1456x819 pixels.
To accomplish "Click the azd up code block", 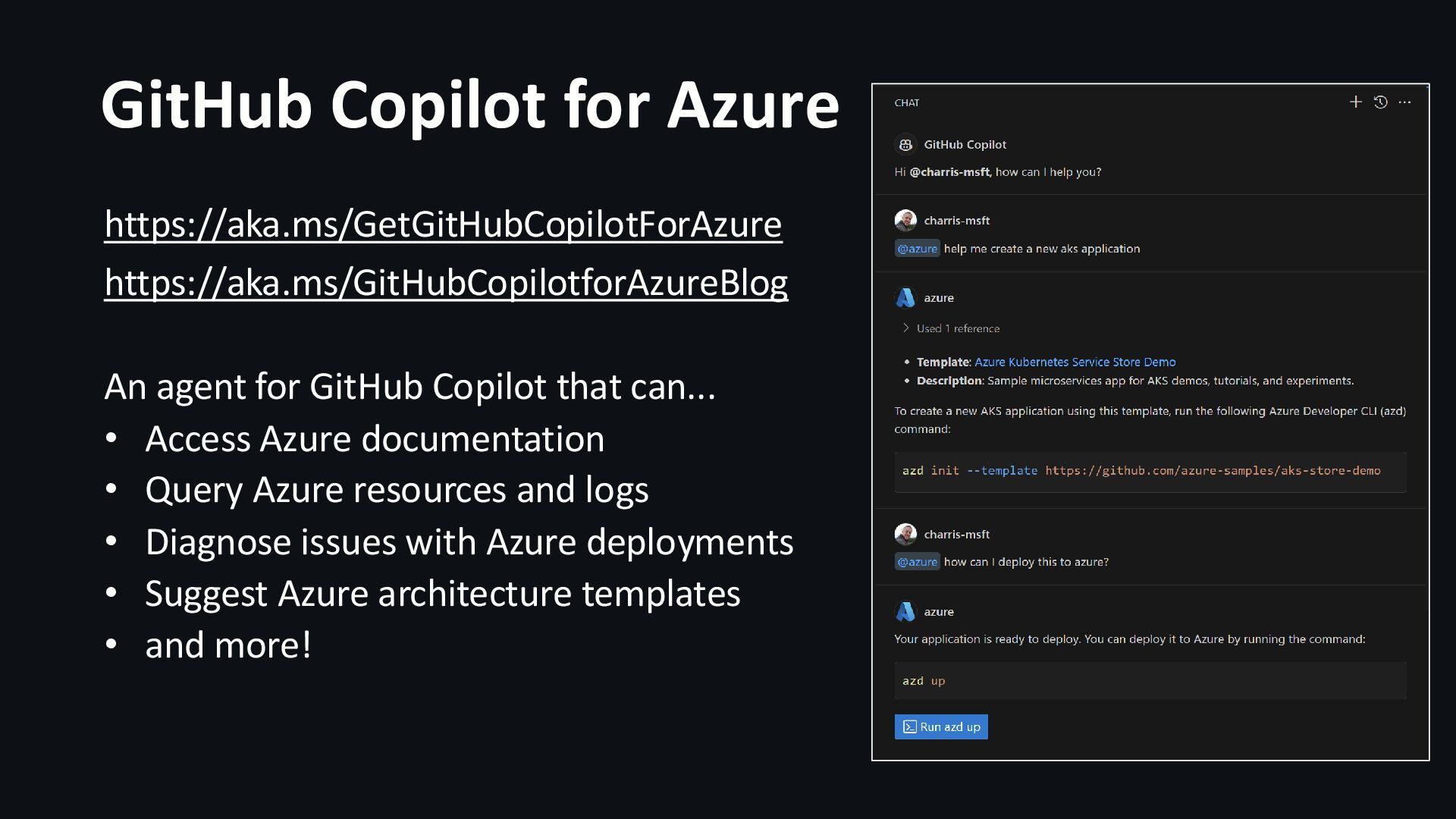I will (x=1150, y=681).
